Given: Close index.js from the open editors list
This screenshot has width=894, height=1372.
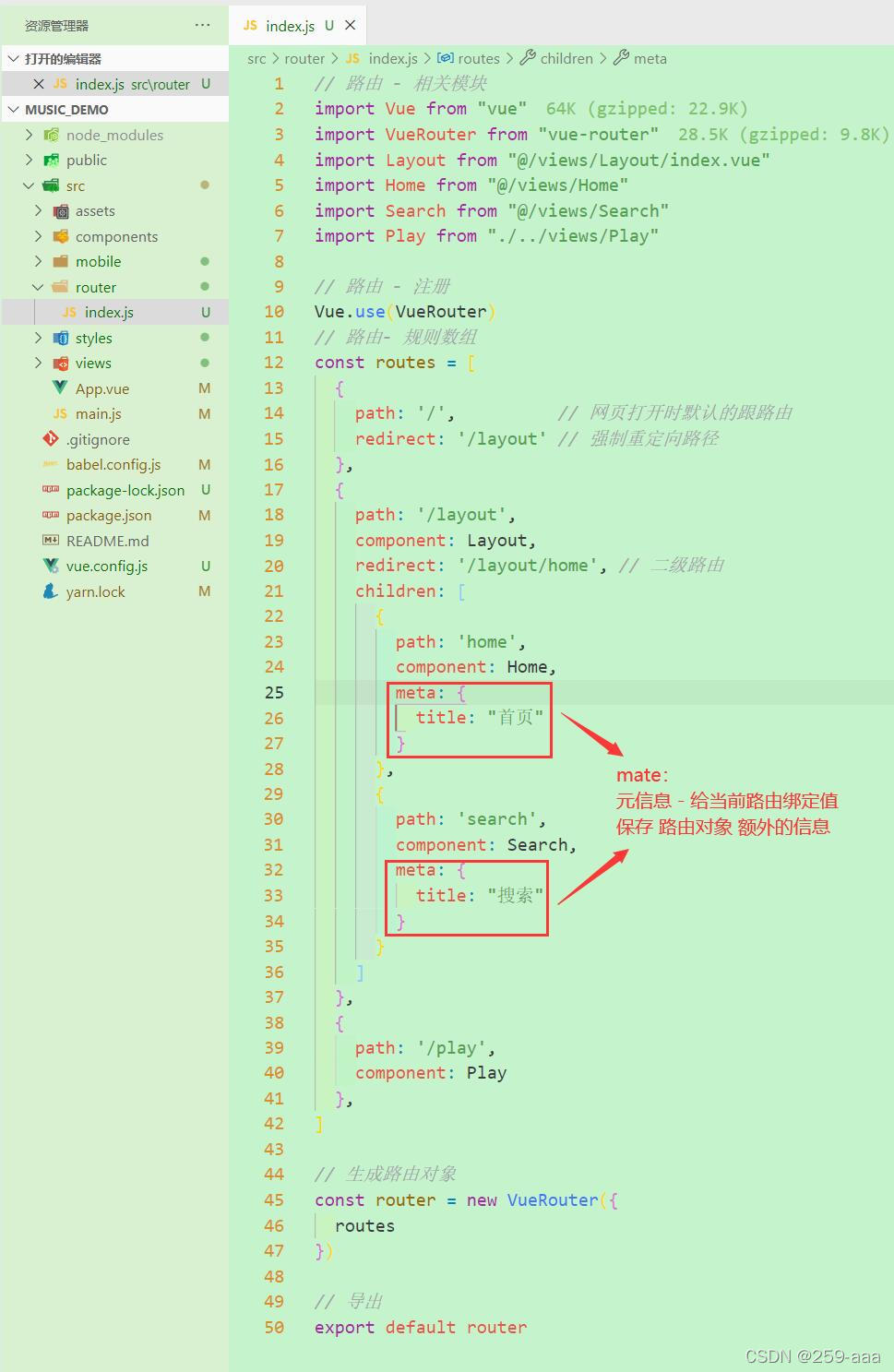Looking at the screenshot, I should point(38,83).
